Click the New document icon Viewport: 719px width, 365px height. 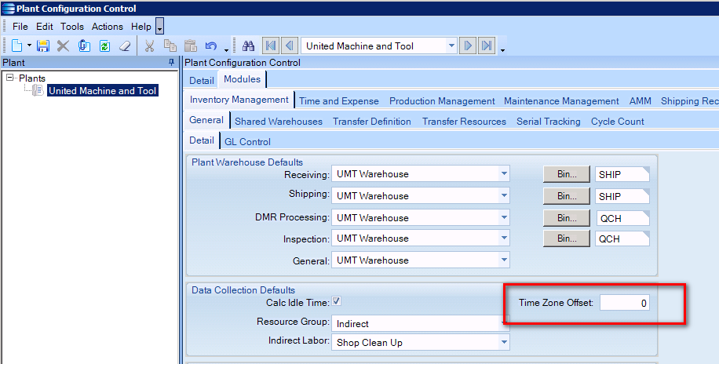17,46
